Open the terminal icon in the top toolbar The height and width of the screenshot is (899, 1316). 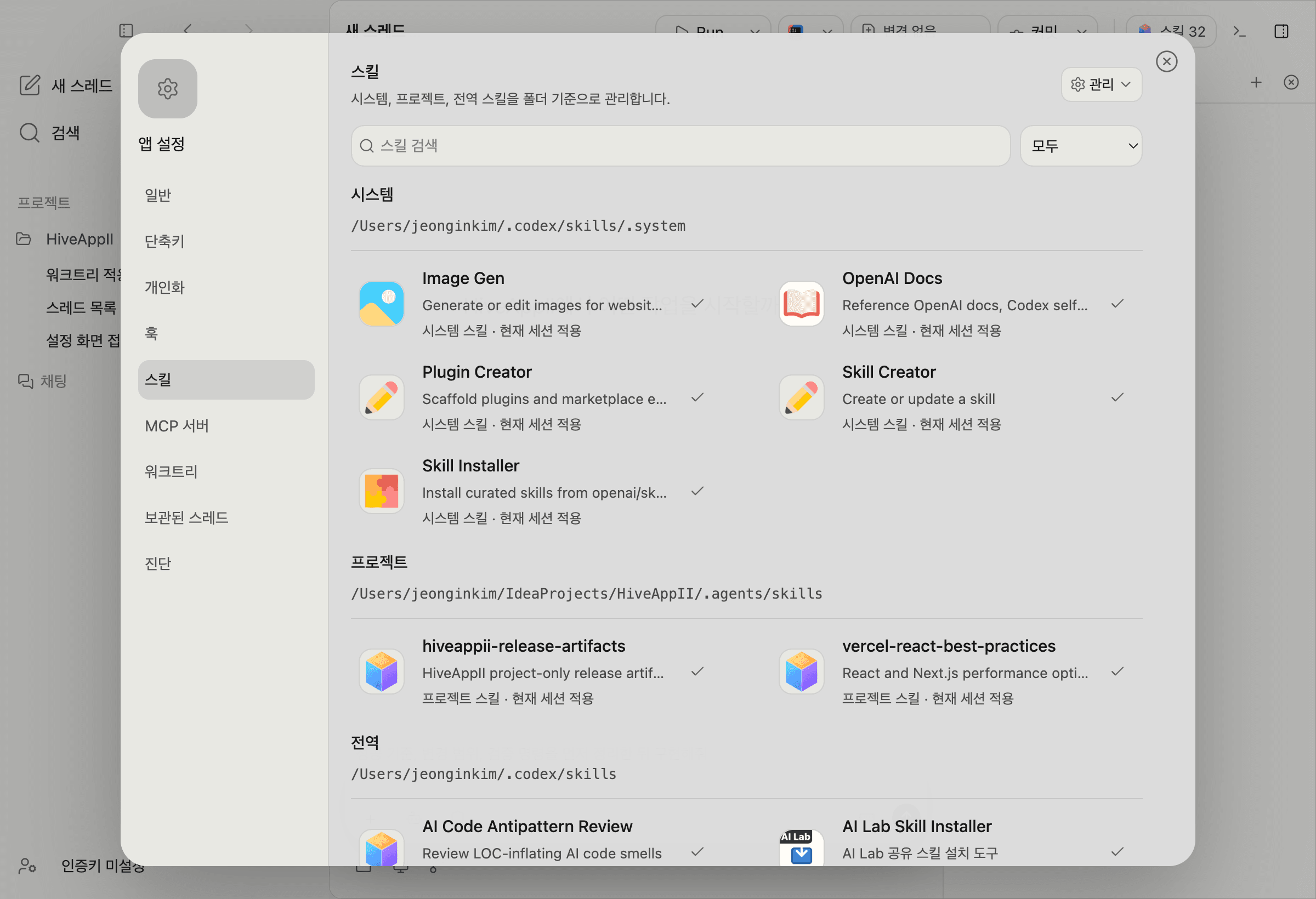click(x=1239, y=31)
